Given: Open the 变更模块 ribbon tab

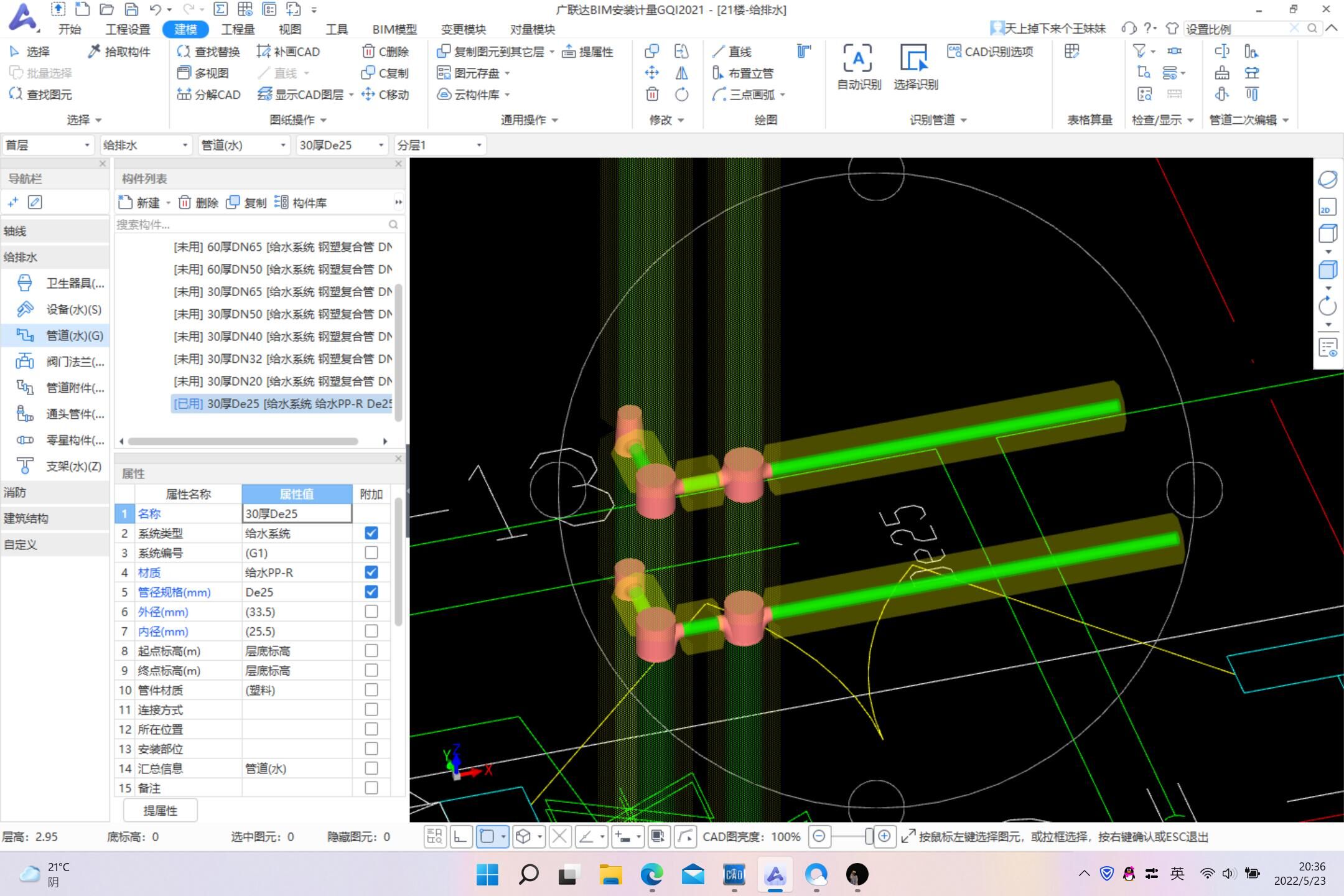Looking at the screenshot, I should point(464,29).
